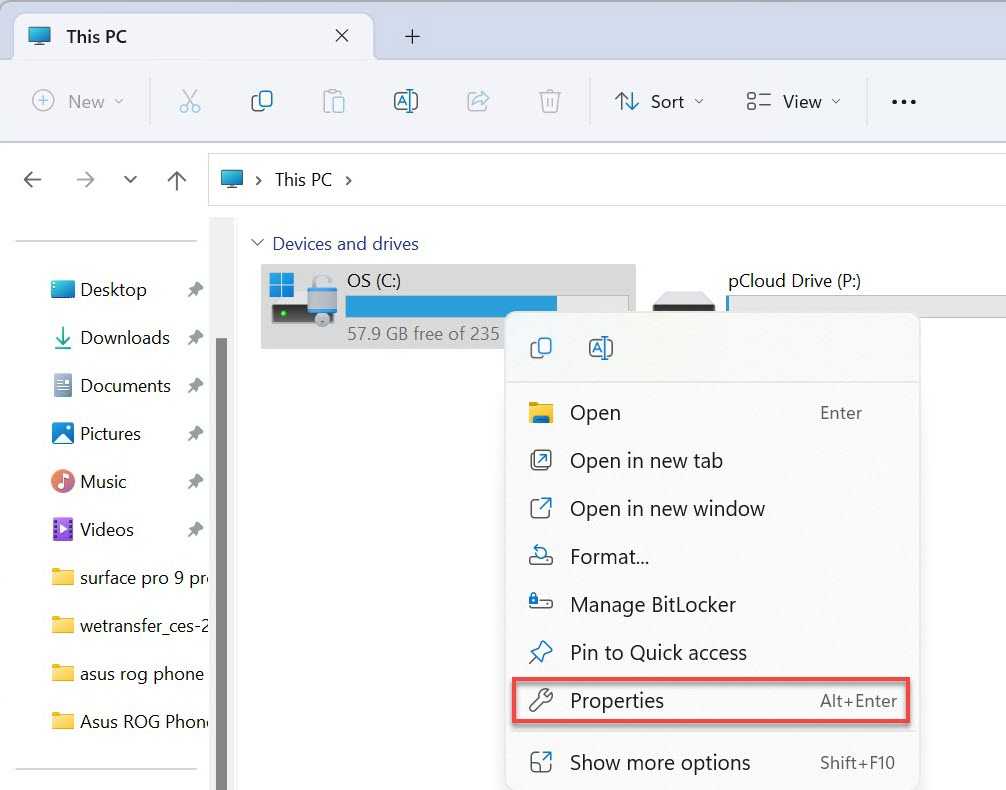Image resolution: width=1006 pixels, height=790 pixels.
Task: Click chevron before This PC in address bar
Action: click(x=259, y=180)
